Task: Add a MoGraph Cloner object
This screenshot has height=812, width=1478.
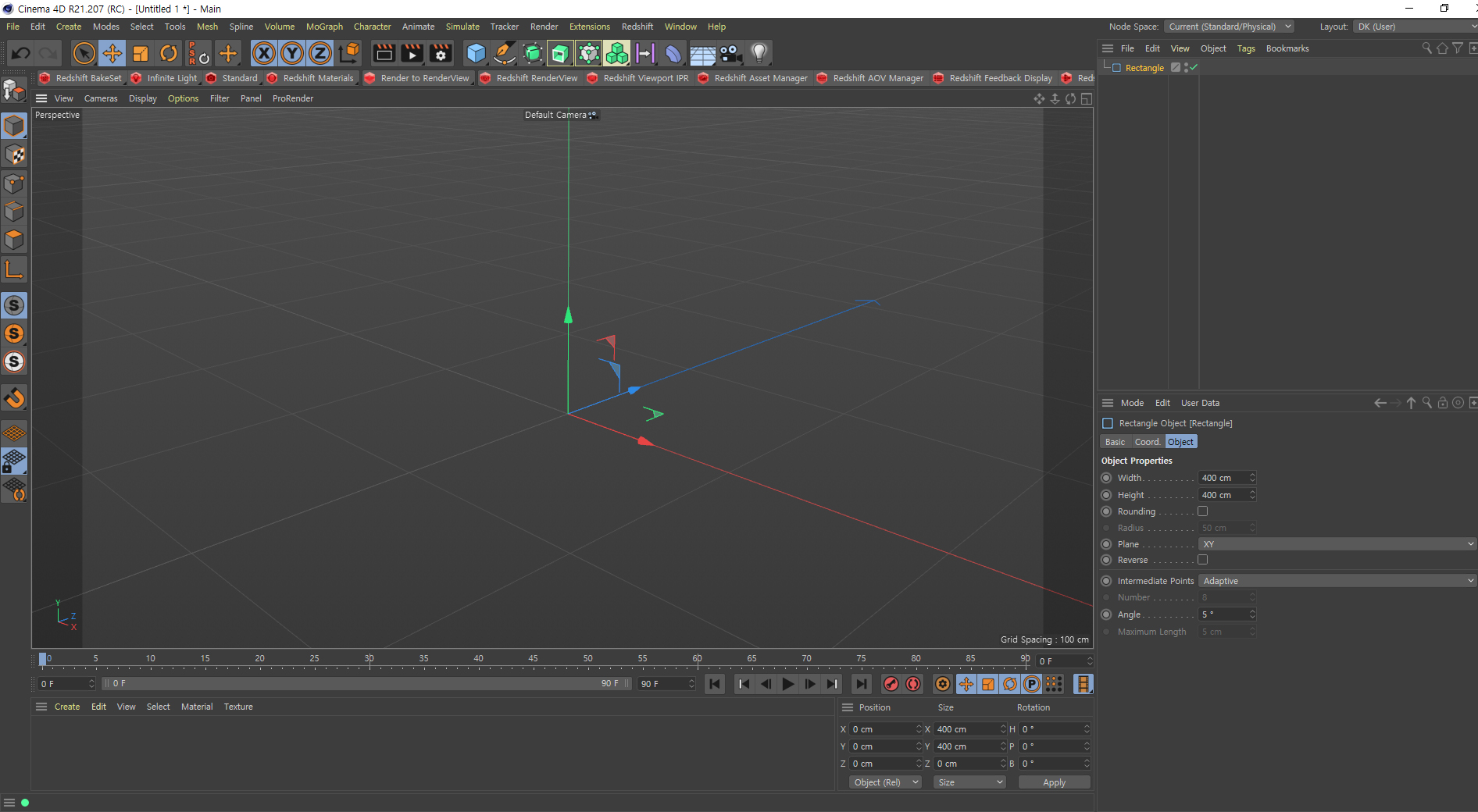Action: (x=617, y=53)
